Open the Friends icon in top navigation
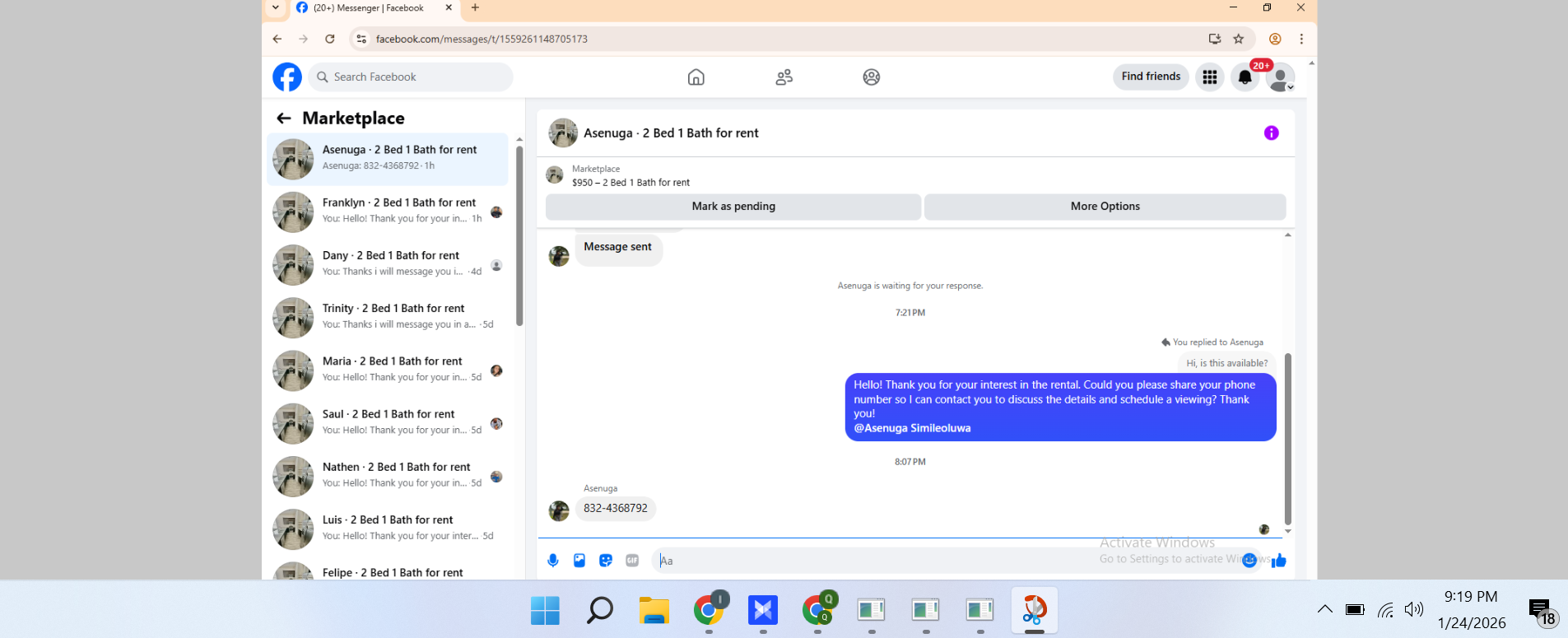 (x=784, y=77)
